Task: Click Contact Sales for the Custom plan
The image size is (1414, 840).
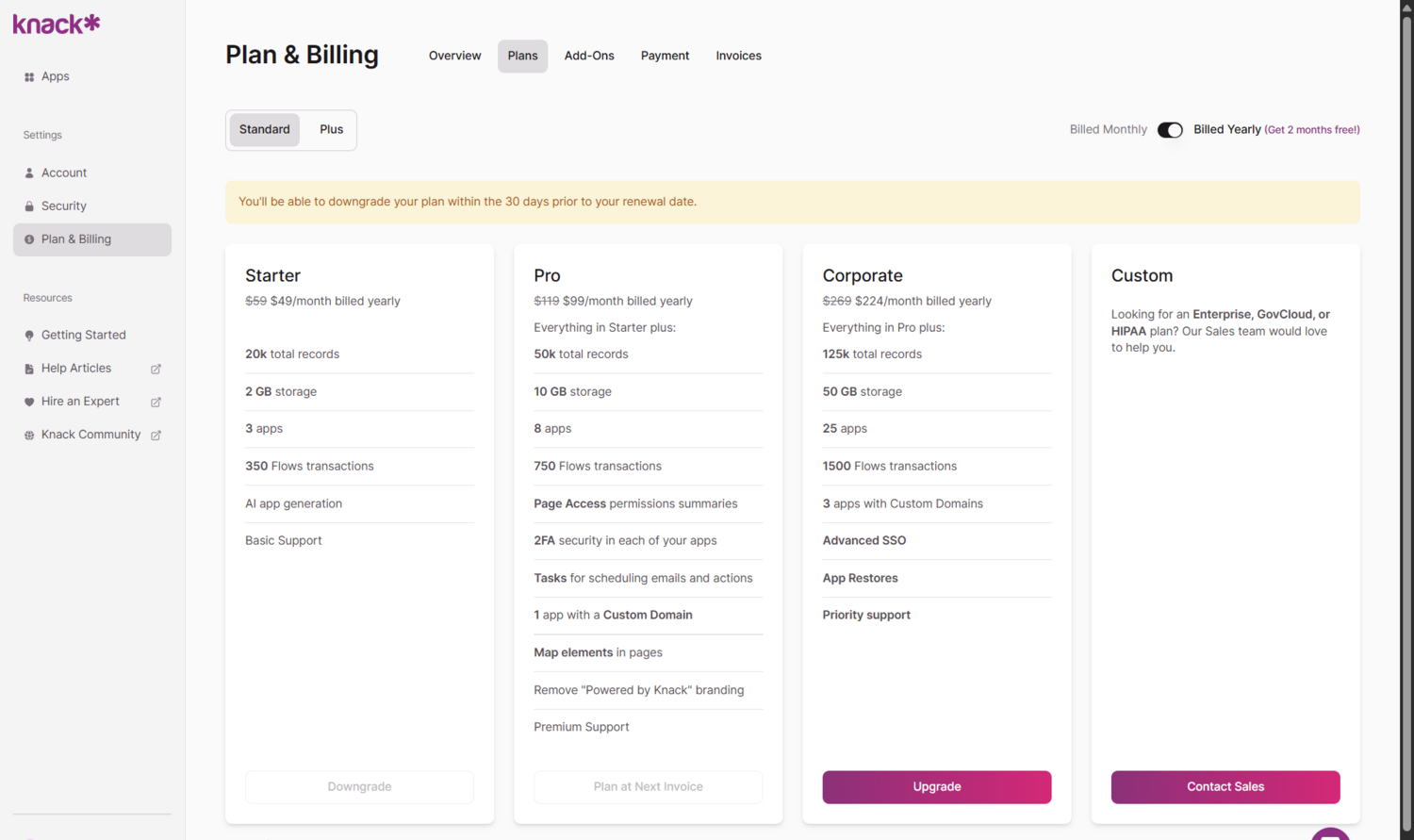Action: coord(1225,787)
